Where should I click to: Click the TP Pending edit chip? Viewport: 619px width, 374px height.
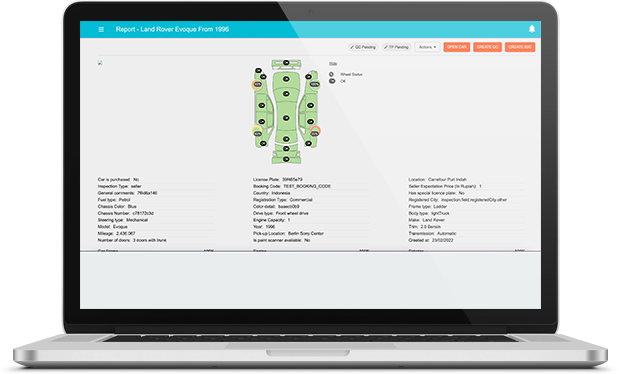[x=397, y=47]
